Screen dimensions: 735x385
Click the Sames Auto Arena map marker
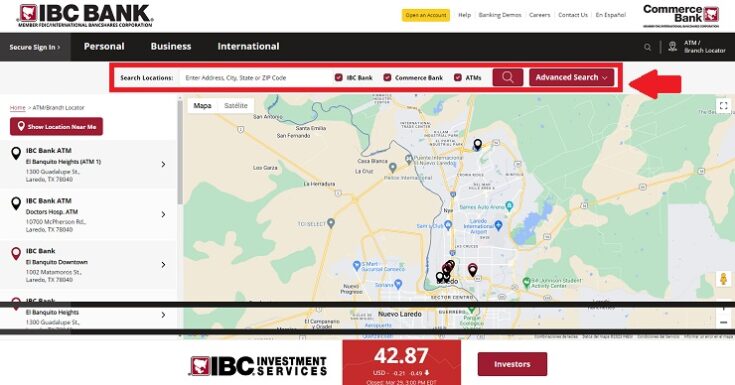tap(510, 206)
